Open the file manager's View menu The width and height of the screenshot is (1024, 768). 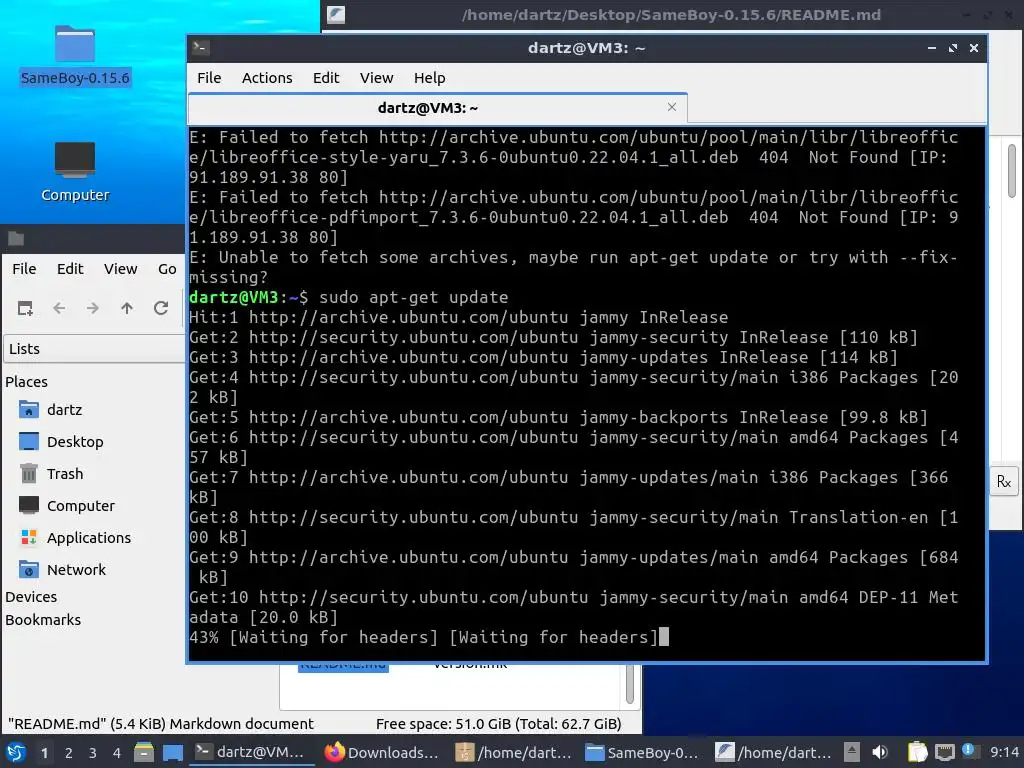click(x=120, y=268)
